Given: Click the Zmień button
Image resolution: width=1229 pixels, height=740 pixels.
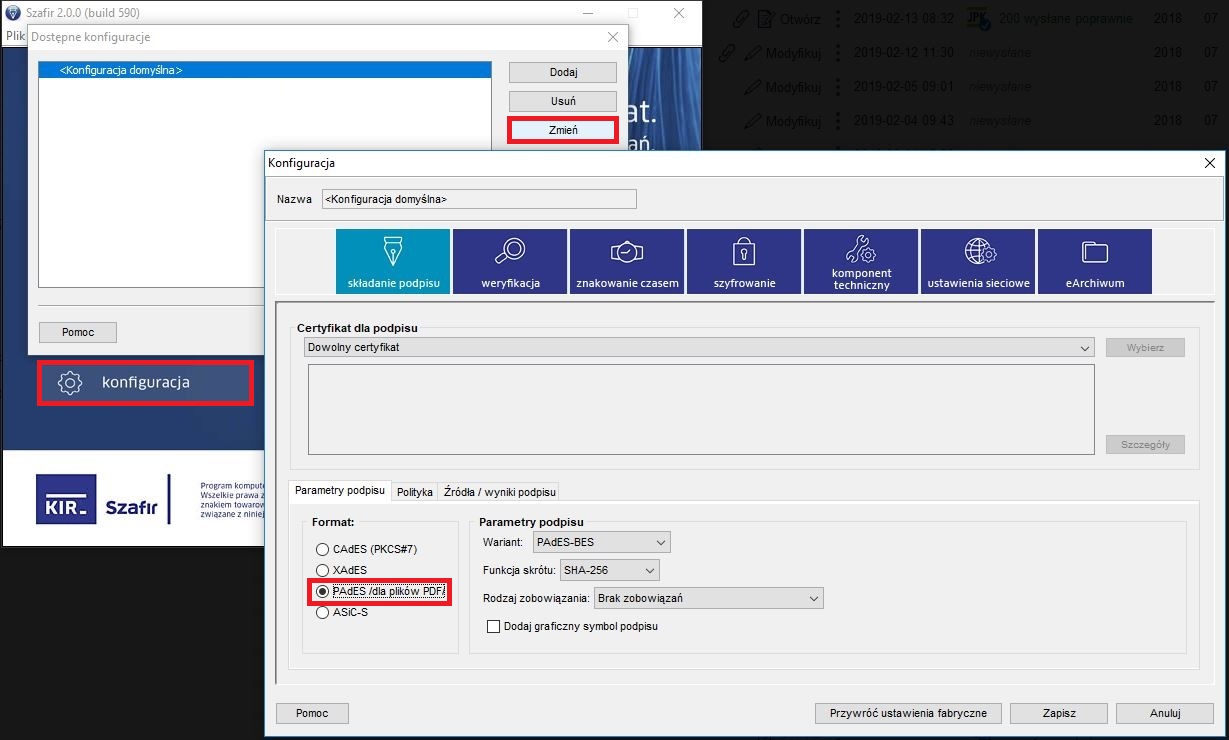Looking at the screenshot, I should (x=563, y=130).
